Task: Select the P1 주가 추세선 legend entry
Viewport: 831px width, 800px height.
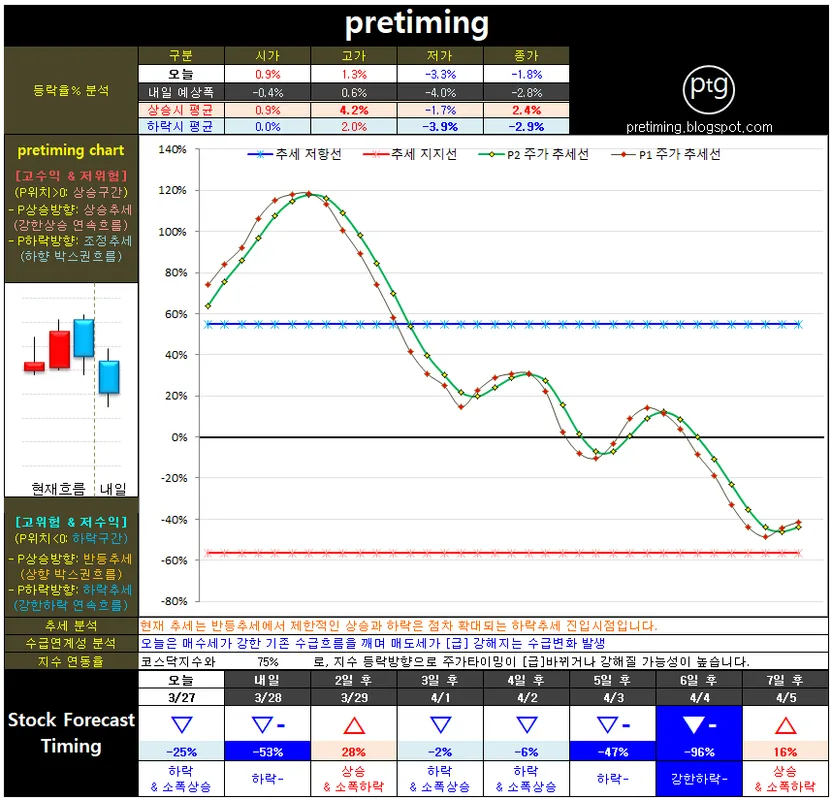Action: [666, 155]
